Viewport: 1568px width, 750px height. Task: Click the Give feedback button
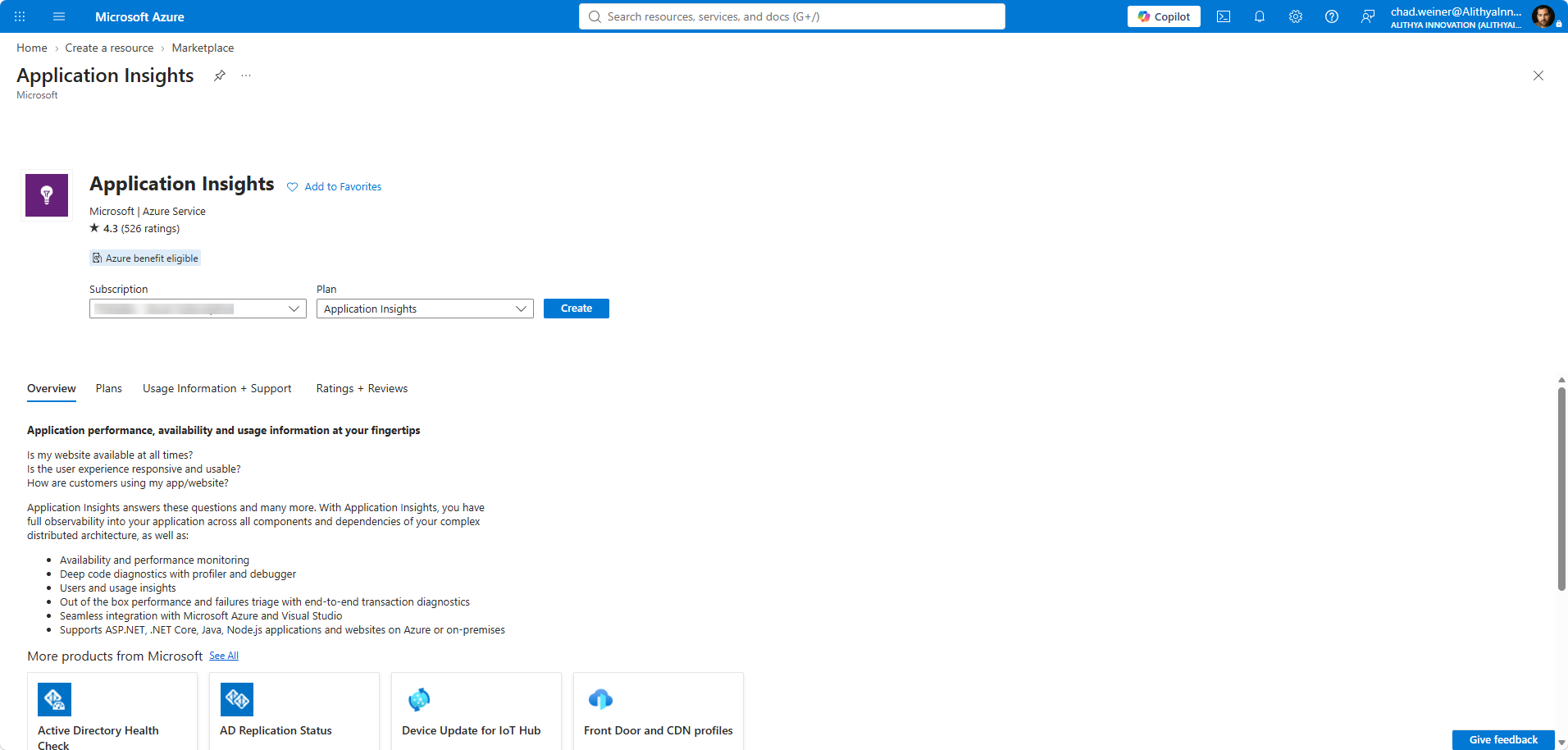pyautogui.click(x=1503, y=739)
